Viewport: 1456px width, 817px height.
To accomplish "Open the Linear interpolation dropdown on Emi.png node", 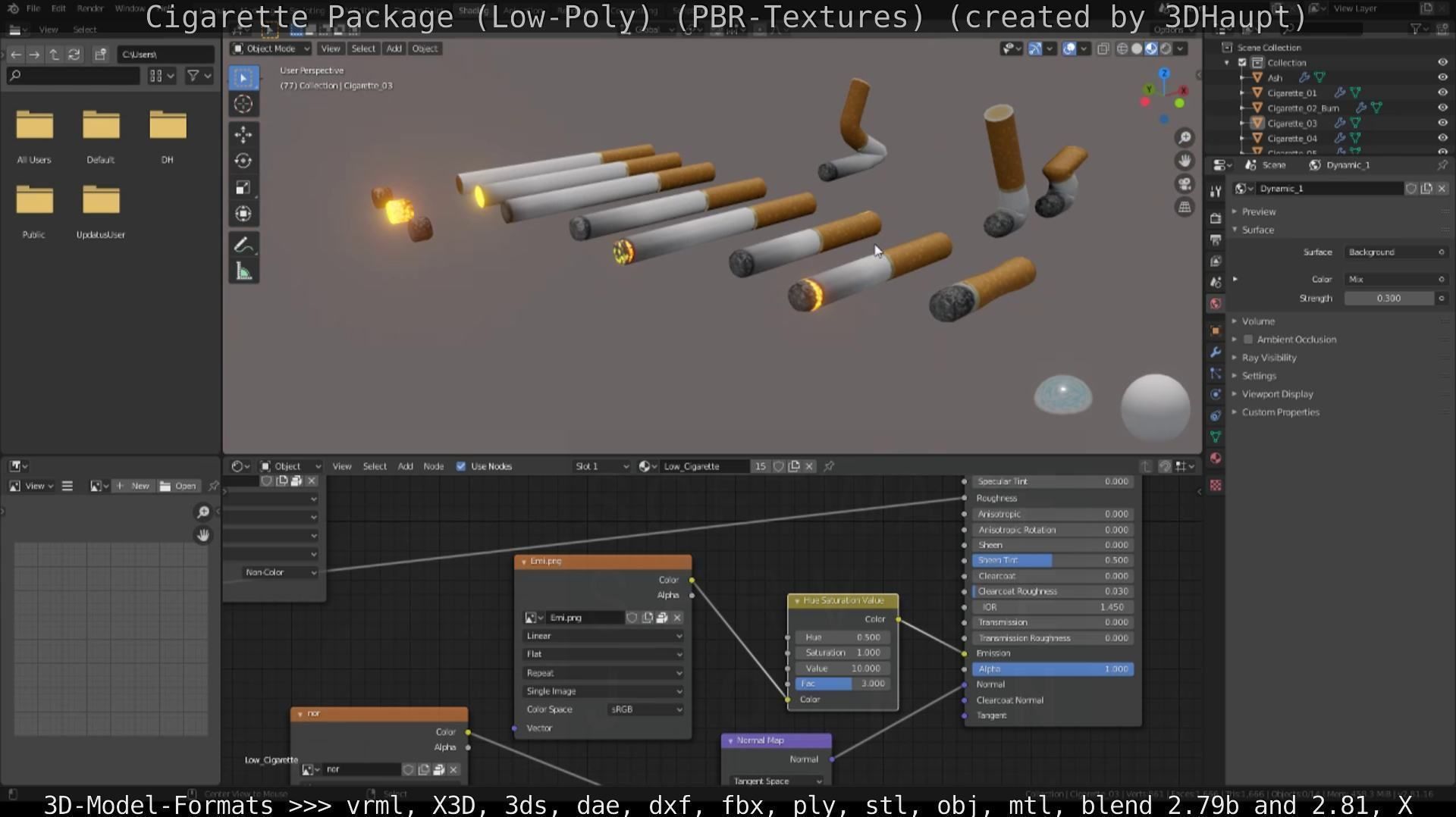I will (603, 636).
